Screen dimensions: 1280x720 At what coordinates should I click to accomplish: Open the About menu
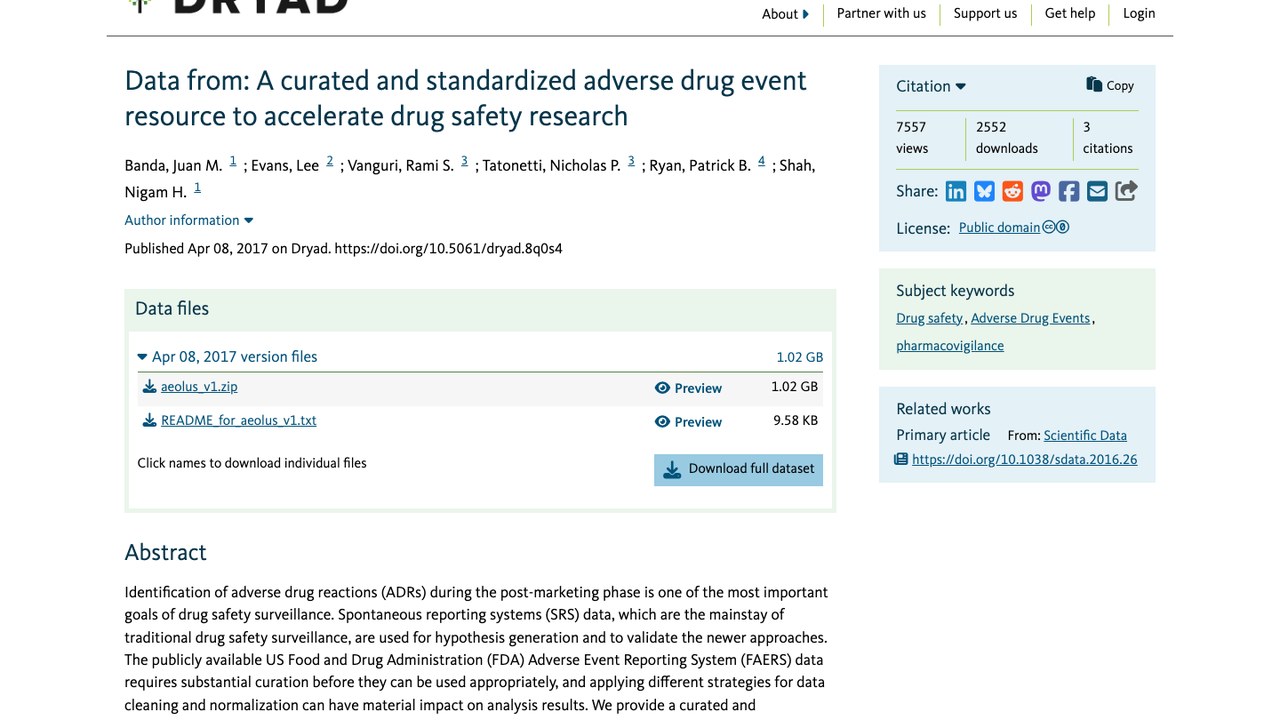(785, 14)
